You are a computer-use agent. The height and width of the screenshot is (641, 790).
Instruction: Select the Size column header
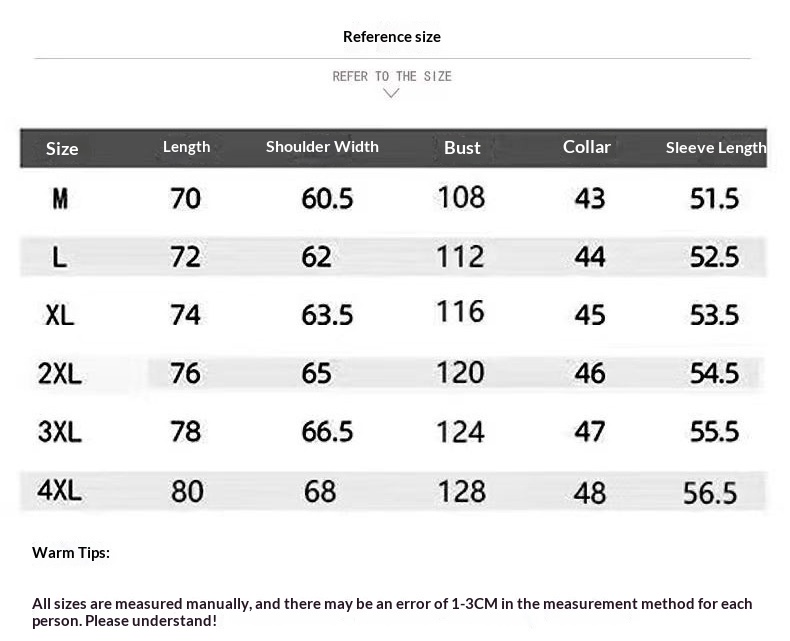click(62, 149)
